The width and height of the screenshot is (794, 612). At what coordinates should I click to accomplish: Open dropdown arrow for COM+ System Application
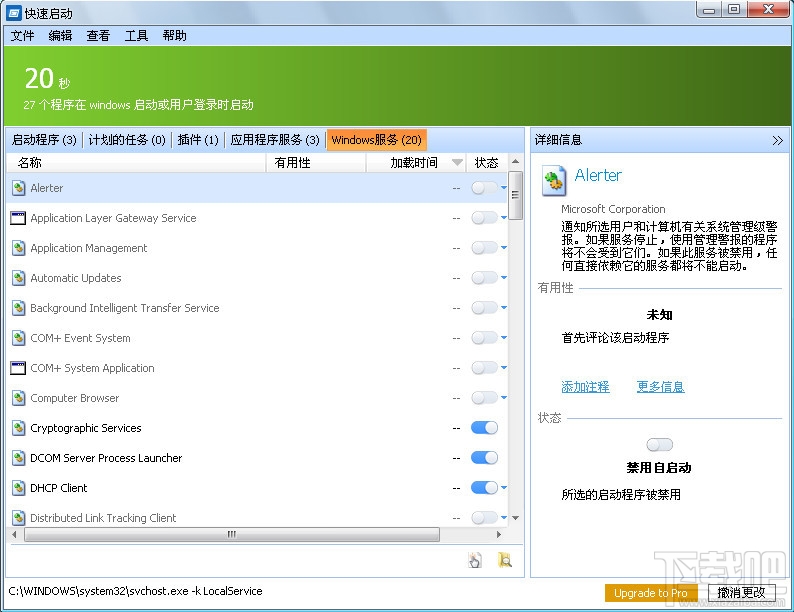coord(504,368)
